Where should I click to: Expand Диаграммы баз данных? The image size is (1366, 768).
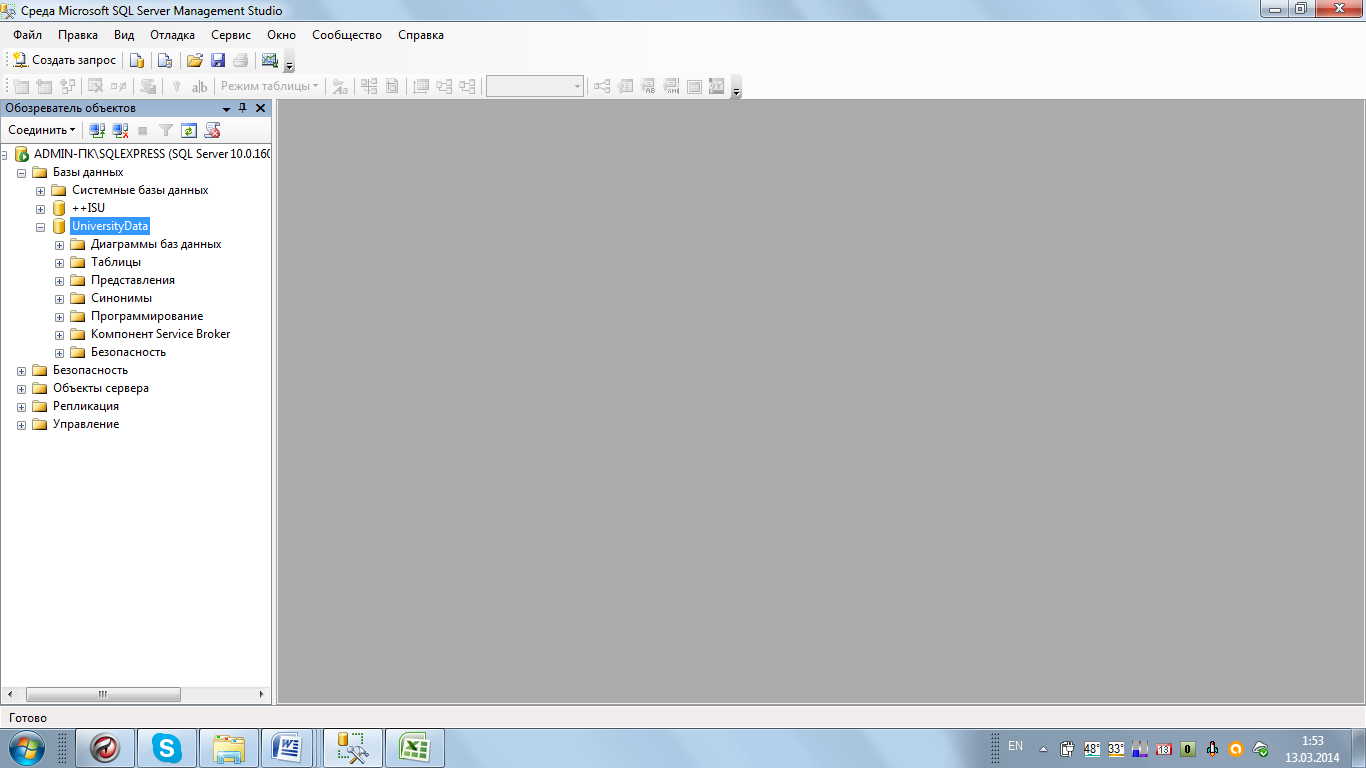point(60,244)
